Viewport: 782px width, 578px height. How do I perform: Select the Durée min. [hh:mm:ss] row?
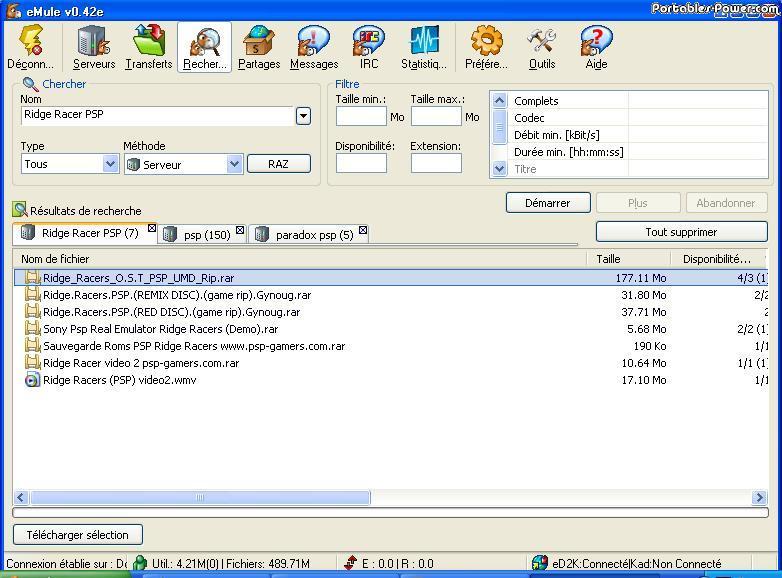point(637,152)
